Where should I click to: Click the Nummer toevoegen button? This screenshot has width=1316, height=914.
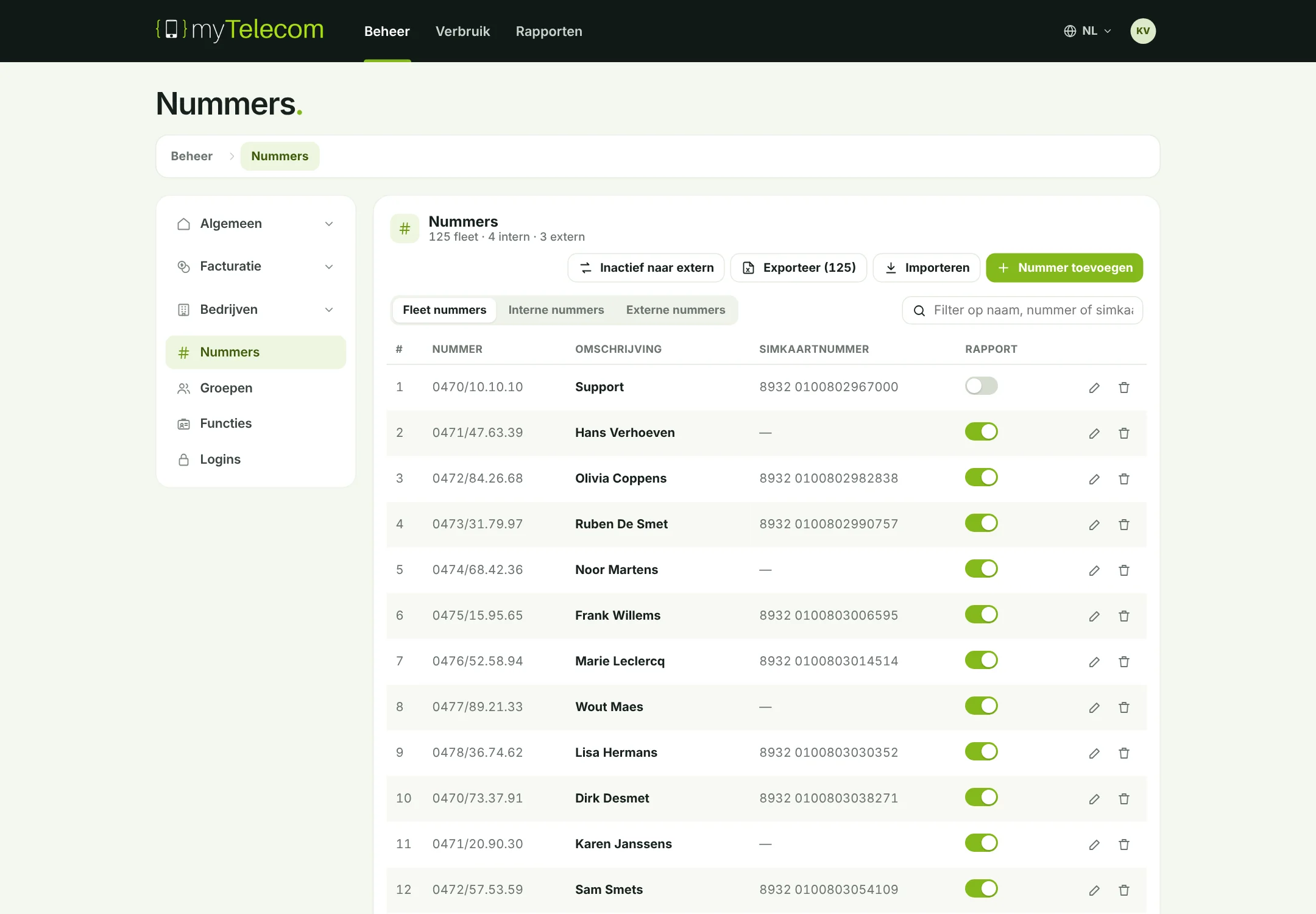pyautogui.click(x=1064, y=267)
